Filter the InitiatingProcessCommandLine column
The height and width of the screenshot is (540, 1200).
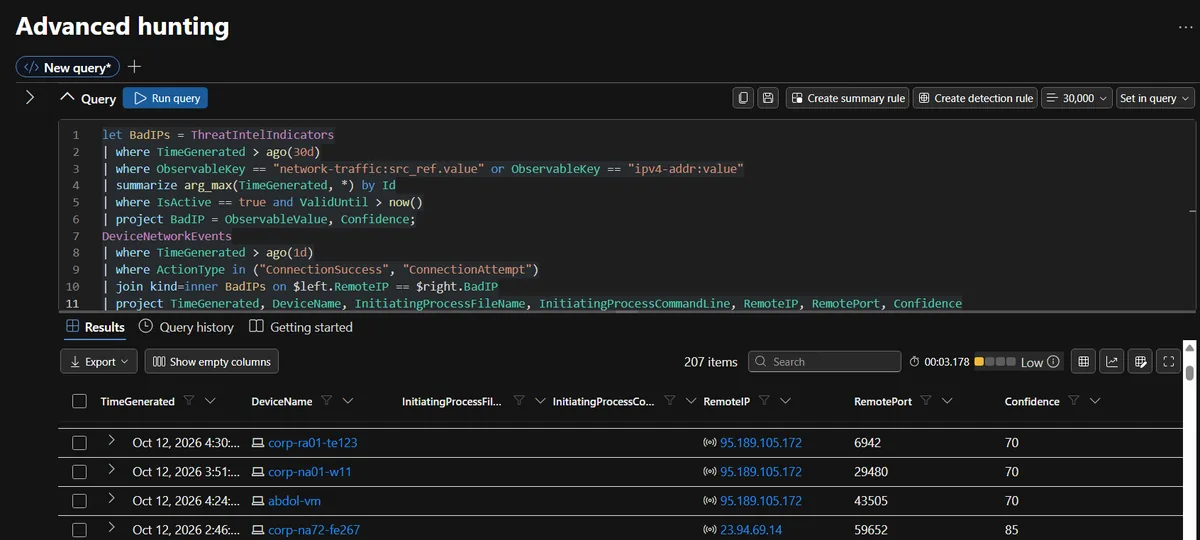[x=669, y=401]
